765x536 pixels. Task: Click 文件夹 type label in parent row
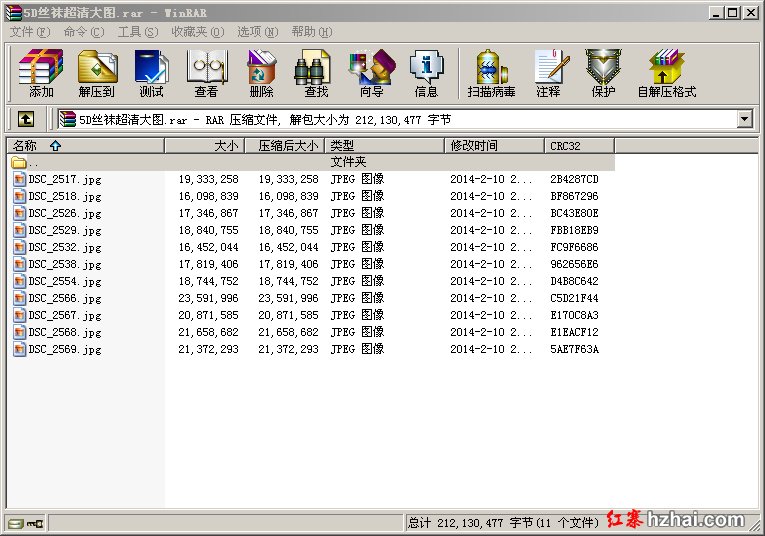click(348, 162)
